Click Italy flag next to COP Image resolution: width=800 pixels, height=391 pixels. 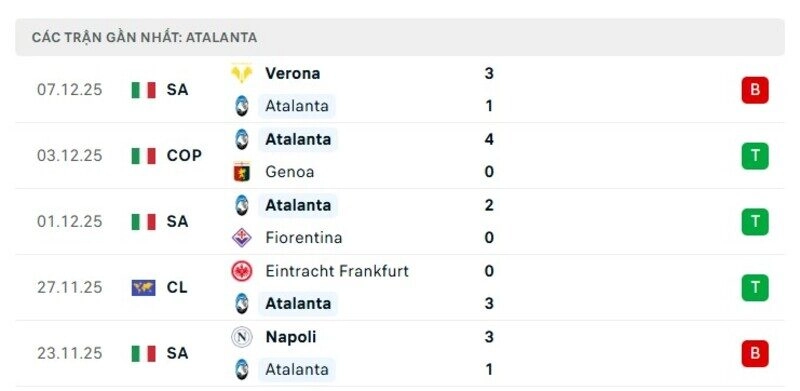(x=143, y=156)
